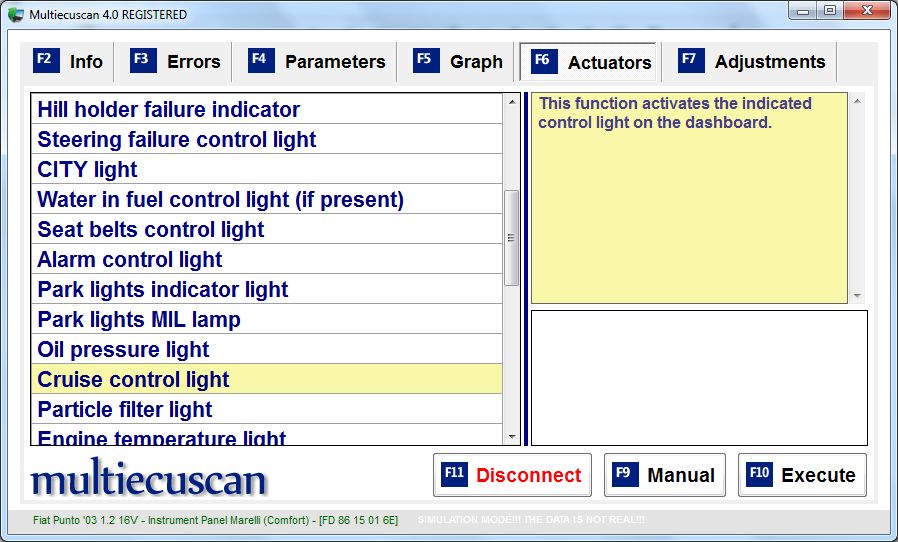Image resolution: width=898 pixels, height=542 pixels.
Task: Select Steering failure control light
Action: pyautogui.click(x=267, y=139)
